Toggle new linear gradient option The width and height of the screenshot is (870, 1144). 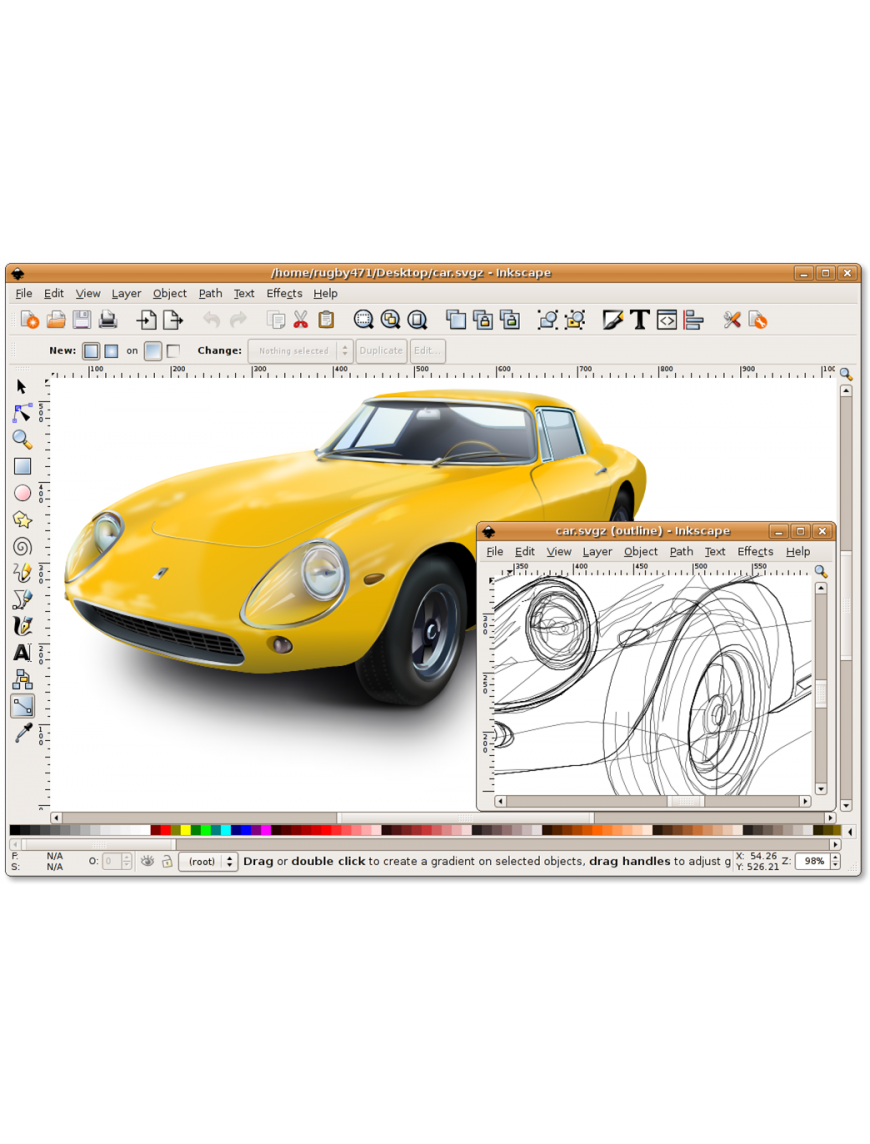[x=91, y=351]
